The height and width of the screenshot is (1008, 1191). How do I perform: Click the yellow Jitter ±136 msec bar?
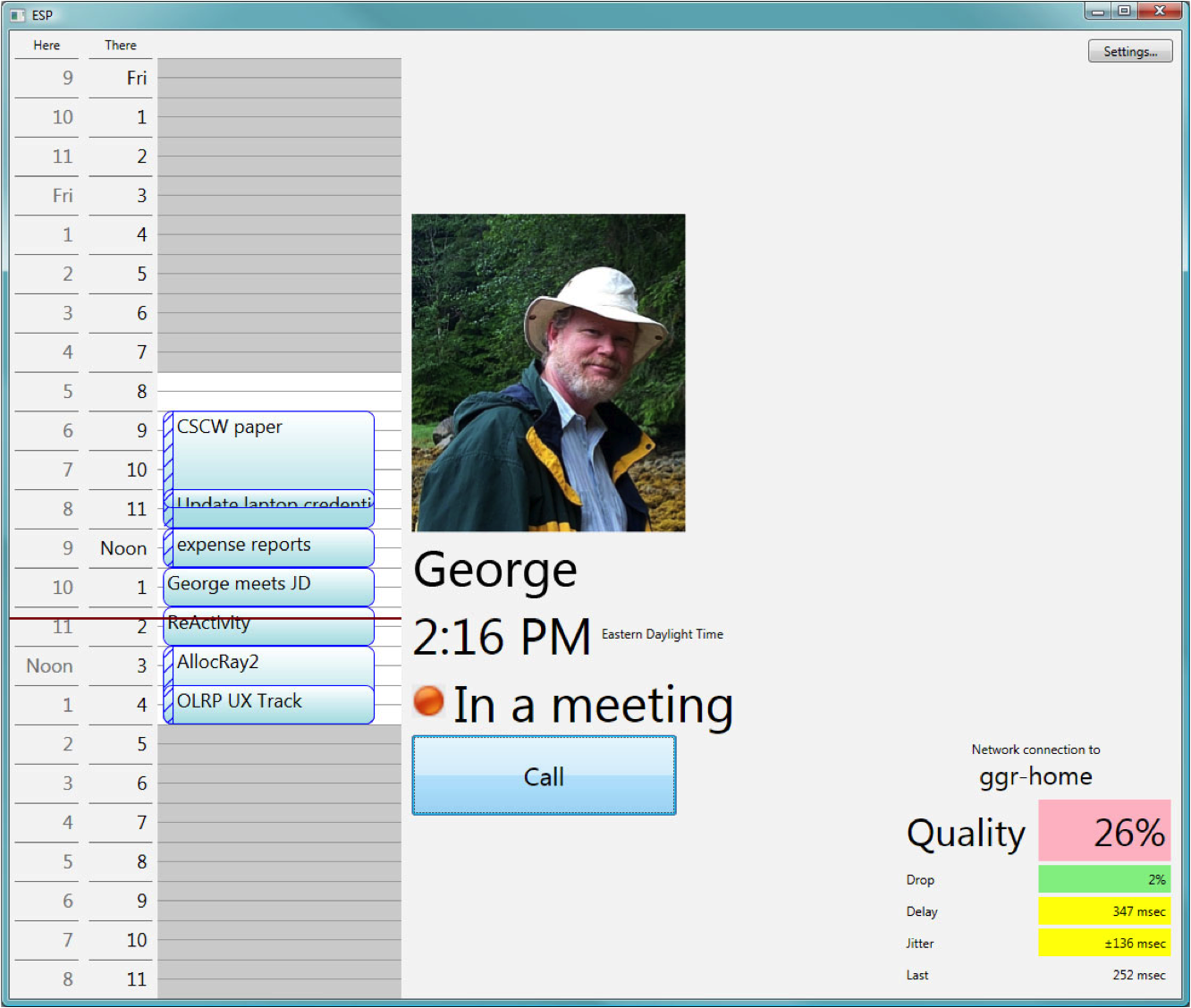point(1103,943)
